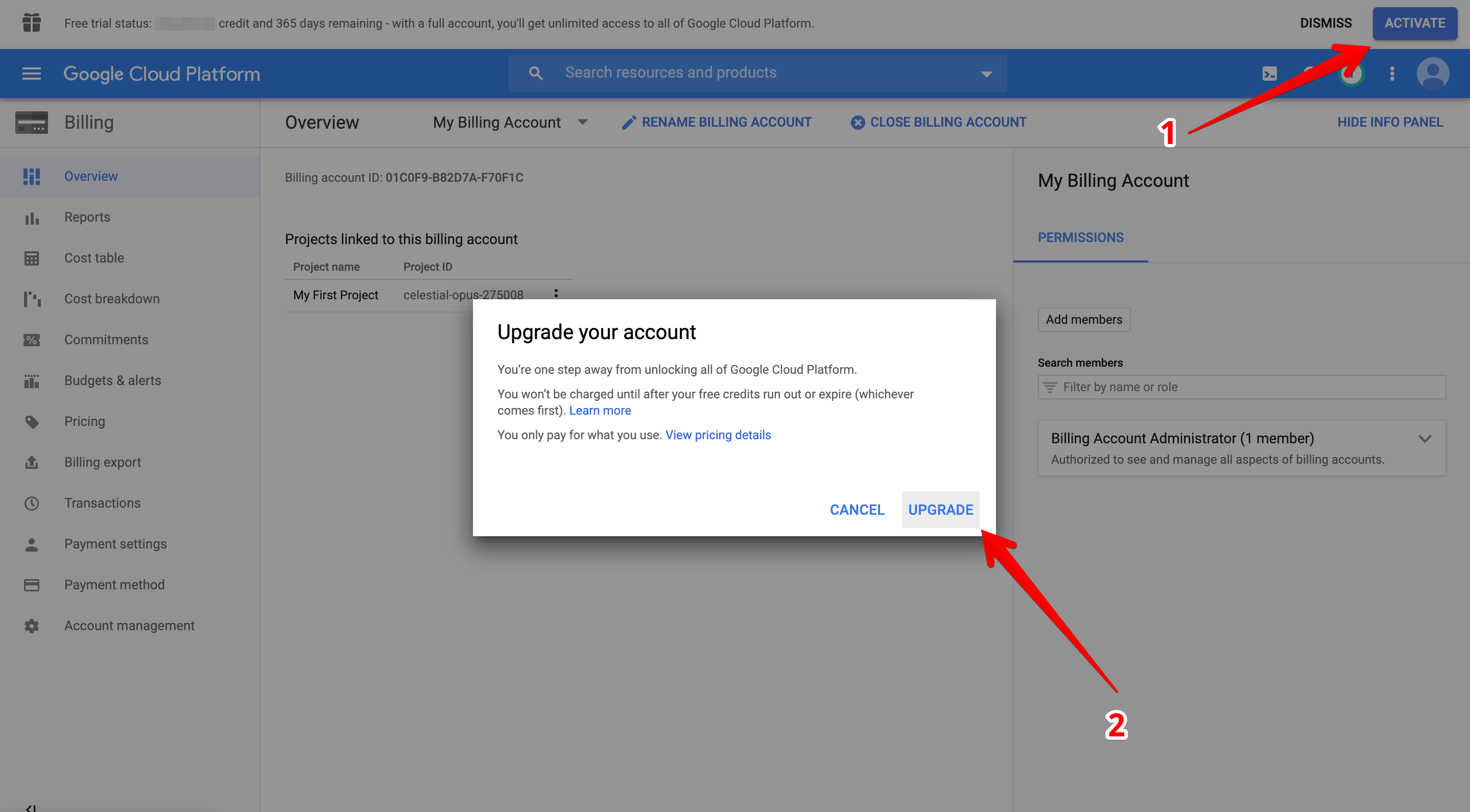Click the Payment method card icon
This screenshot has width=1470, height=812.
(31, 585)
